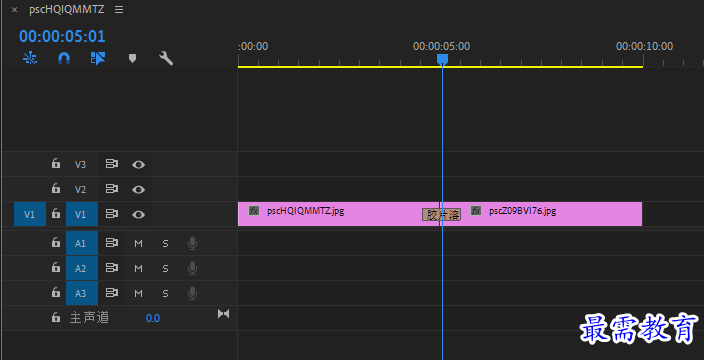704x360 pixels.
Task: Click the blue playhead marker on ruler
Action: pyautogui.click(x=442, y=59)
